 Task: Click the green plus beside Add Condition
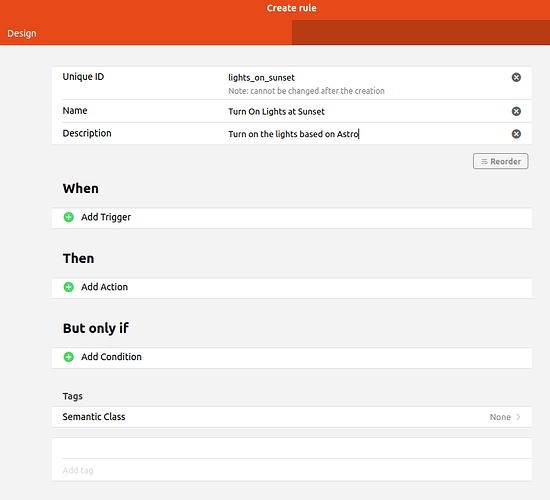69,357
